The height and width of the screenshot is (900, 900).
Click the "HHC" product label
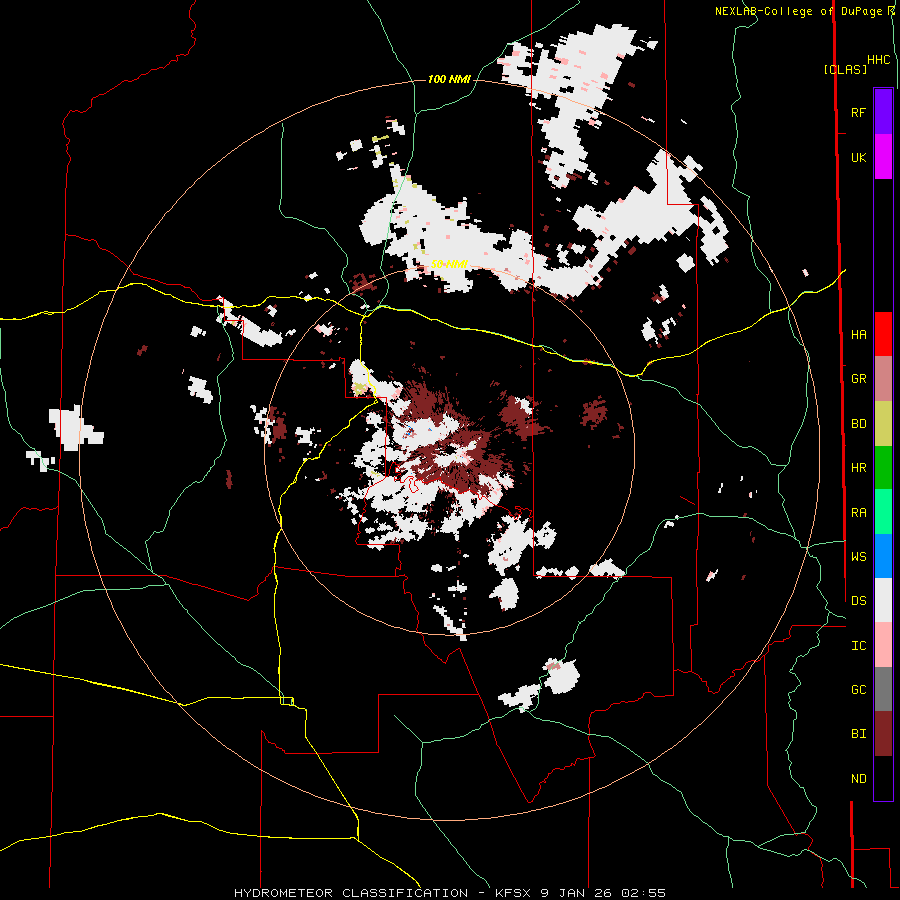tap(879, 60)
